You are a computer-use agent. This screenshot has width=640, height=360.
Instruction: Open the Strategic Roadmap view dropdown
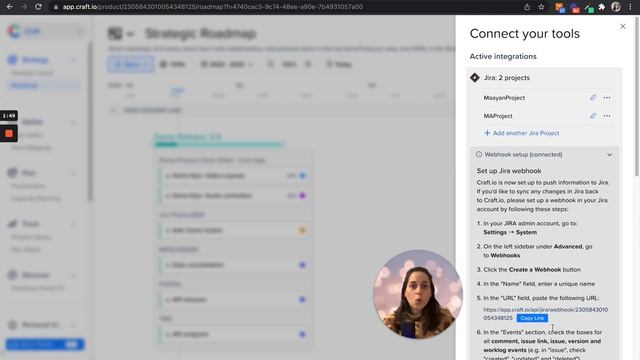(130, 34)
